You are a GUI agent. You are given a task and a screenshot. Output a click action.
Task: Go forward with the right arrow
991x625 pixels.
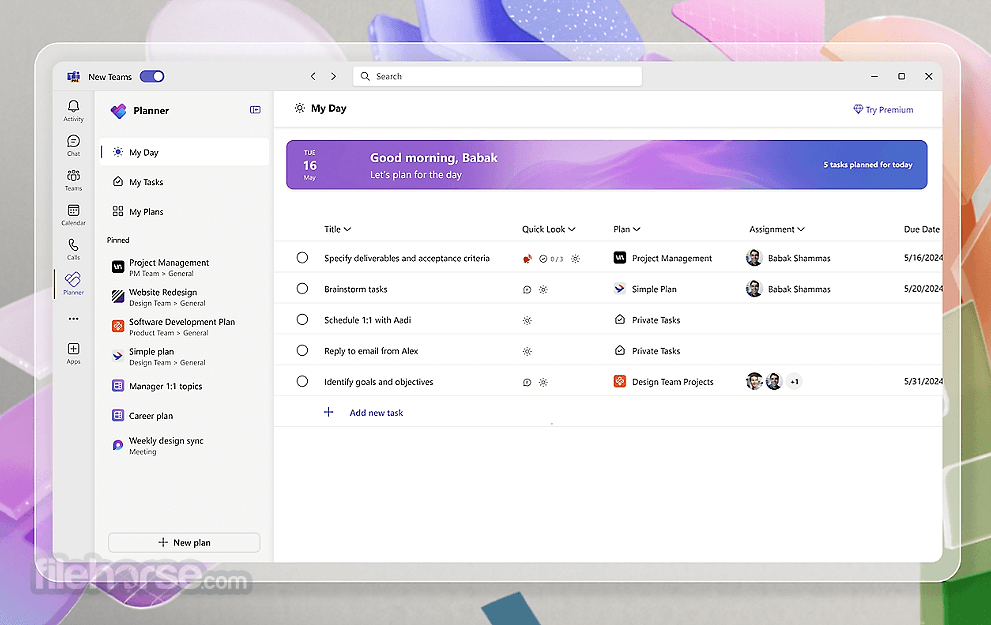pyautogui.click(x=334, y=76)
